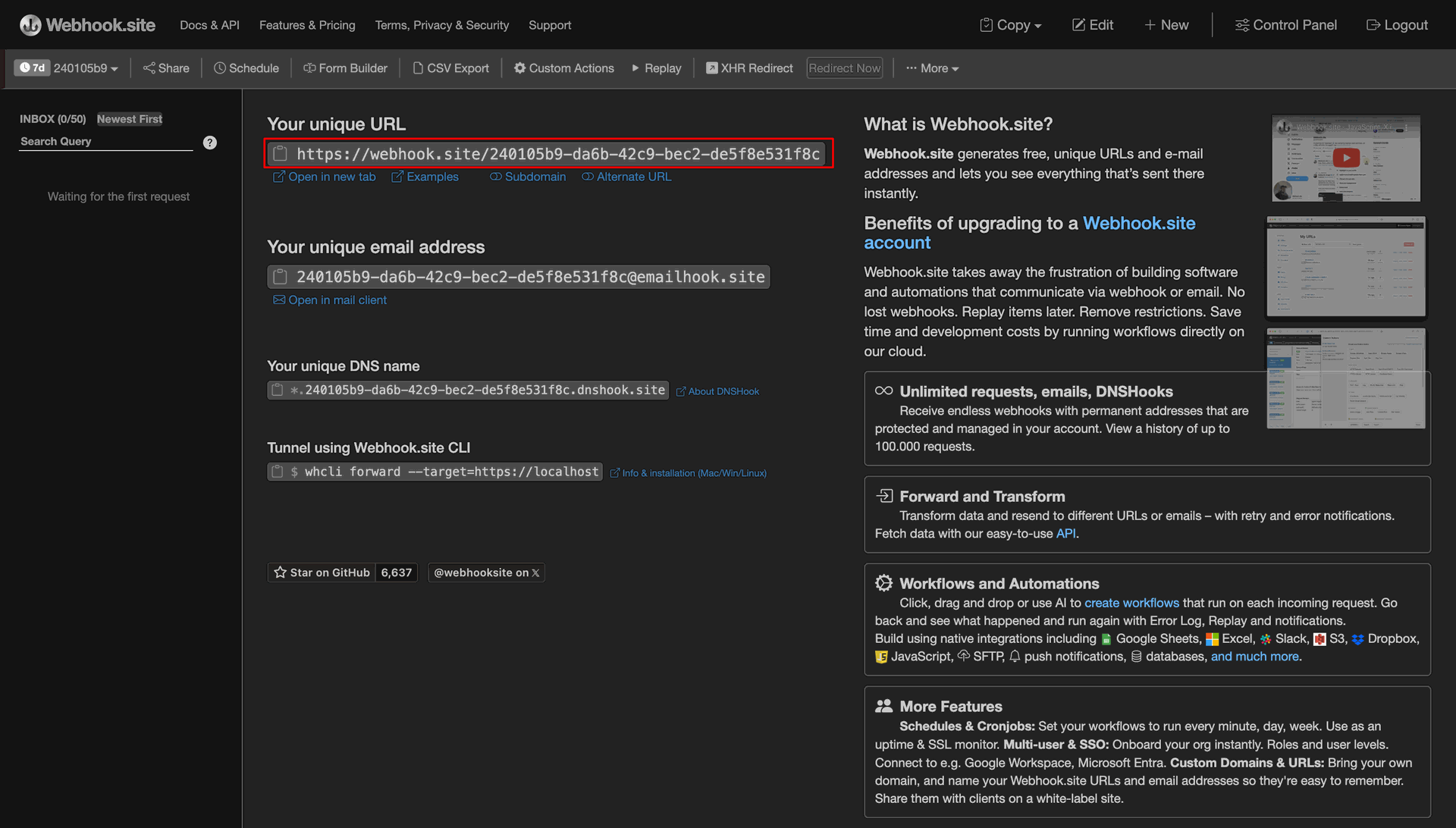The image size is (1456, 828).
Task: Play the Webhook.site intro video thumbnail
Action: (x=1346, y=158)
